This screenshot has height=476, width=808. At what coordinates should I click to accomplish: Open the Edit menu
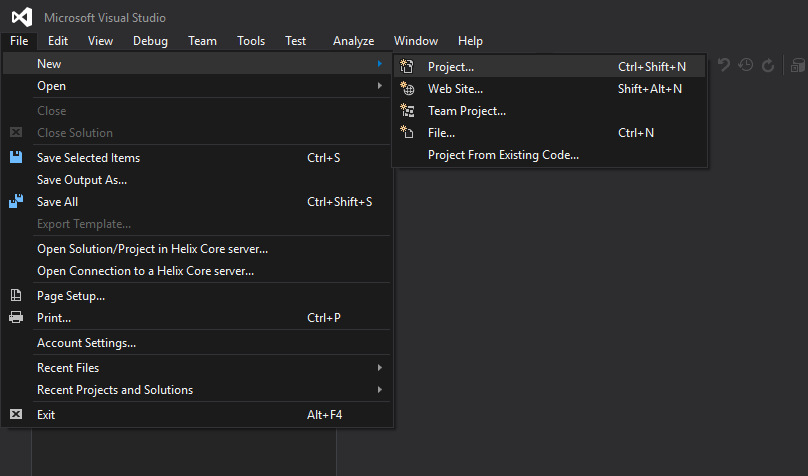click(x=58, y=41)
